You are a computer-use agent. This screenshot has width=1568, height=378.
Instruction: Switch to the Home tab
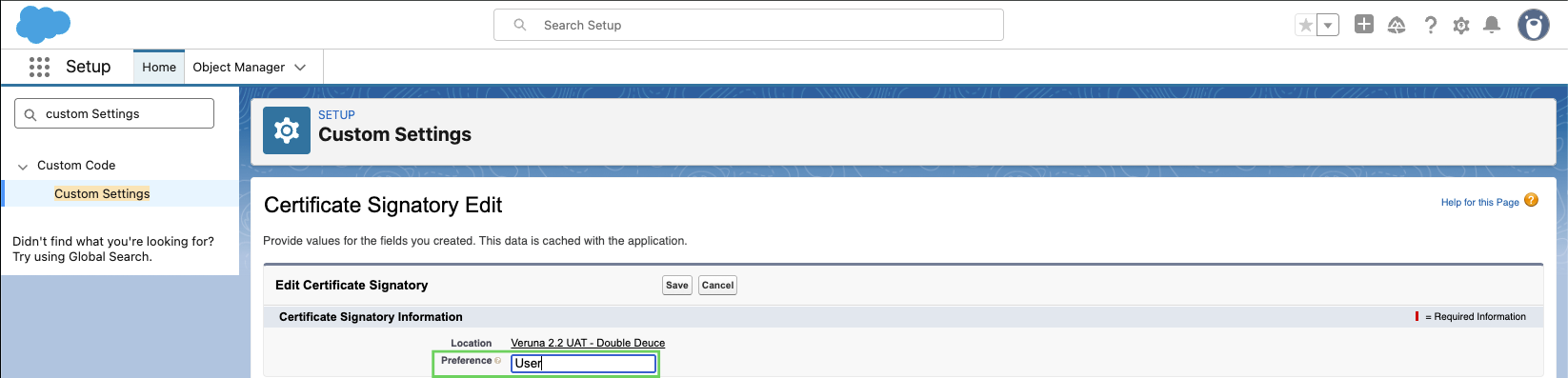coord(159,67)
